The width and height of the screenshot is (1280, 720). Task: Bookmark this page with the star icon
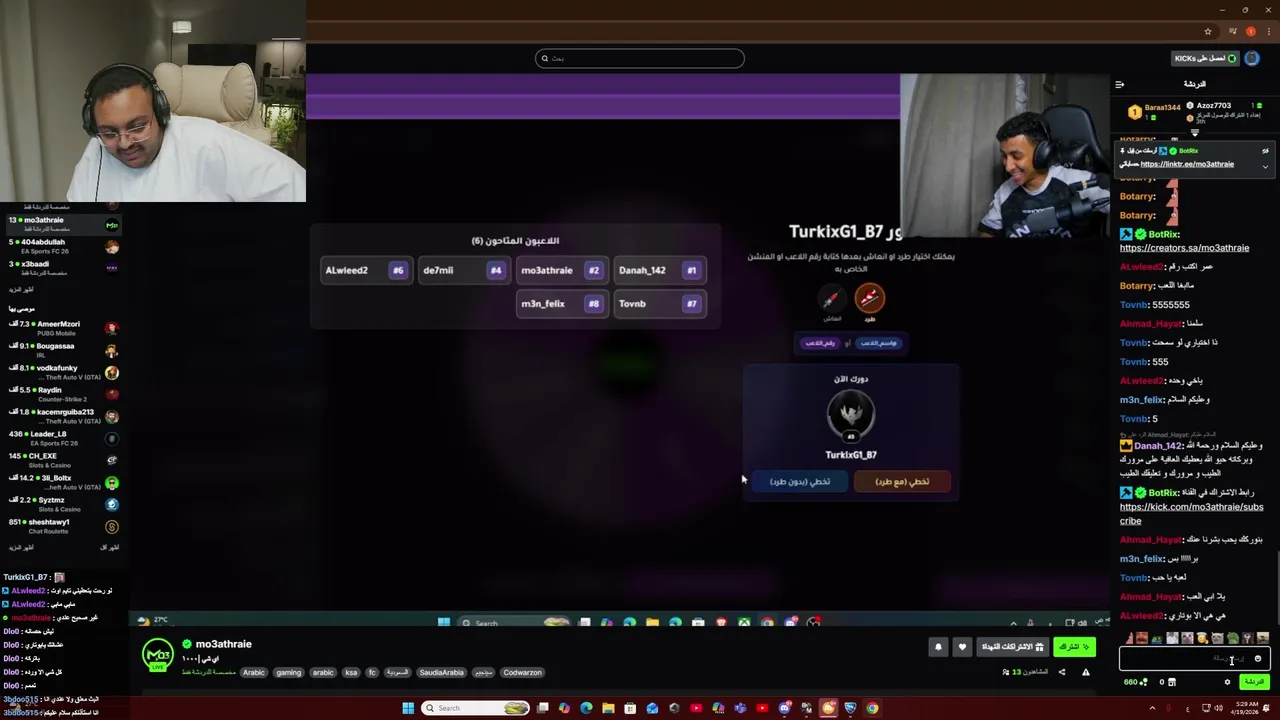pyautogui.click(x=1208, y=31)
